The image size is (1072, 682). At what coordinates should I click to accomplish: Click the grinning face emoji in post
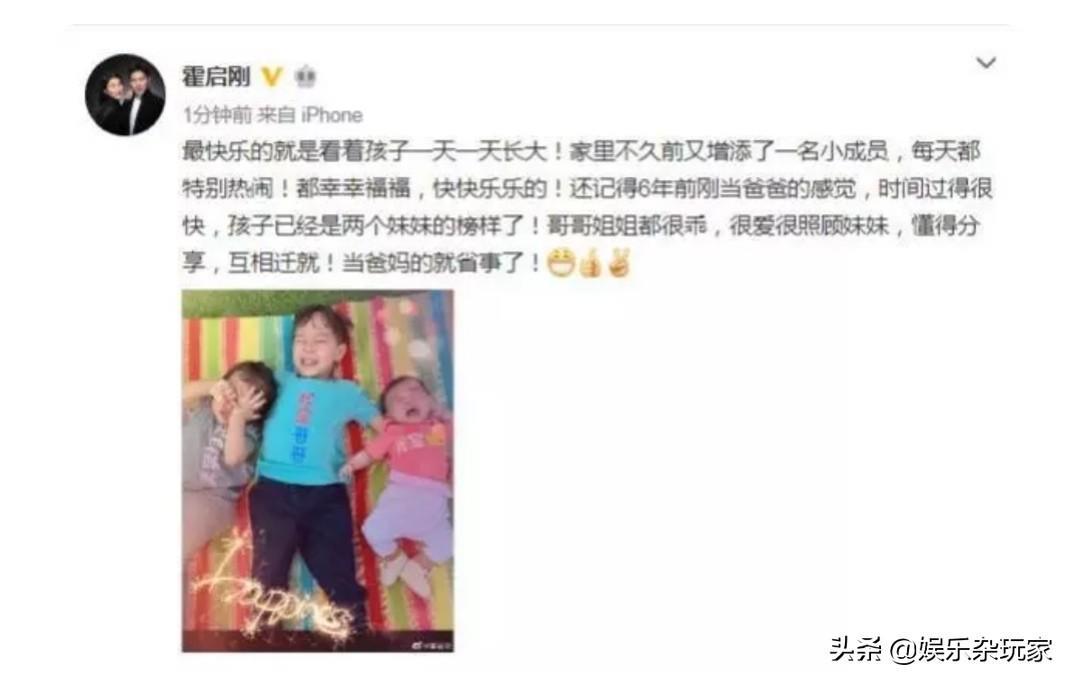[561, 263]
